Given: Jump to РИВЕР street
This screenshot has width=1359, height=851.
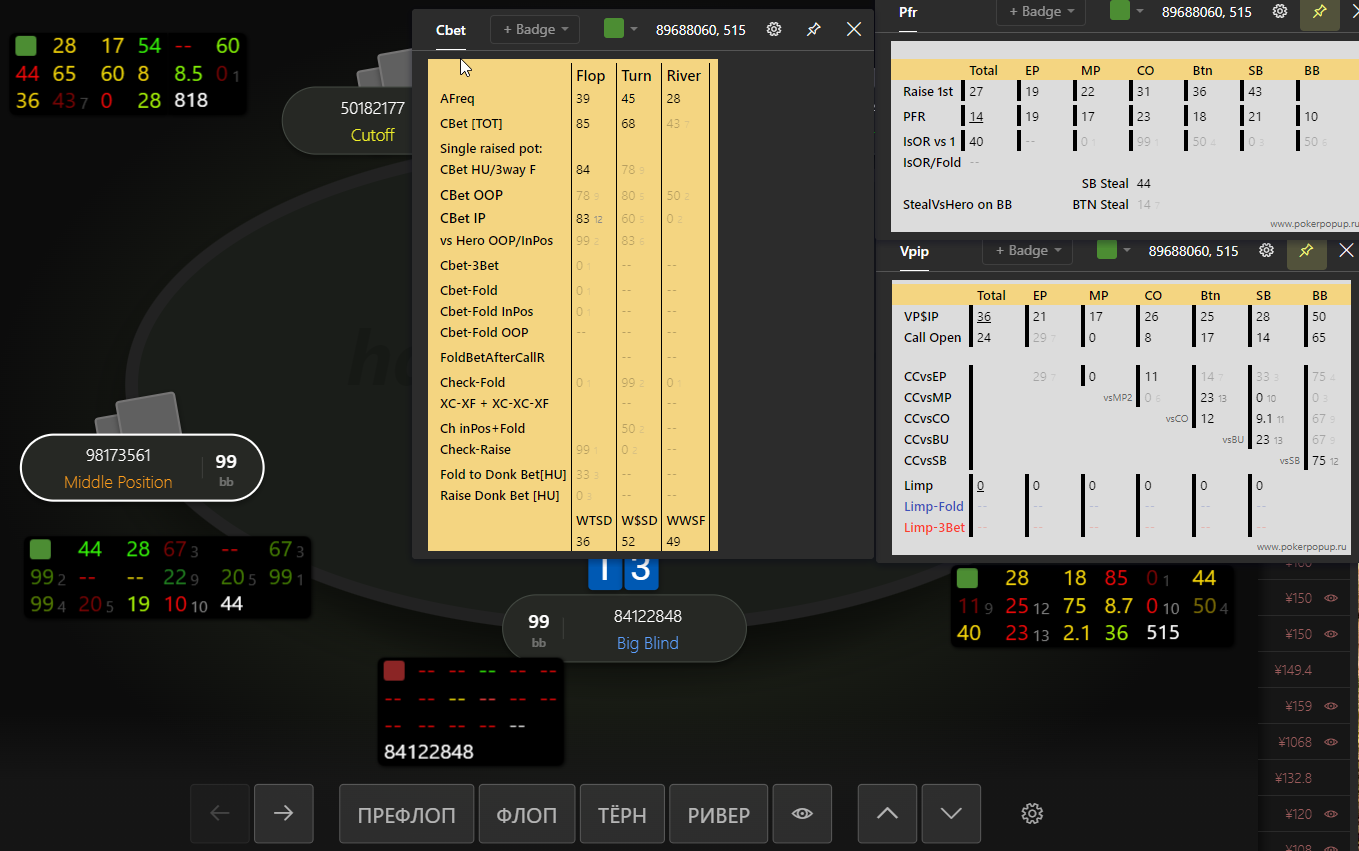Looking at the screenshot, I should pos(718,814).
